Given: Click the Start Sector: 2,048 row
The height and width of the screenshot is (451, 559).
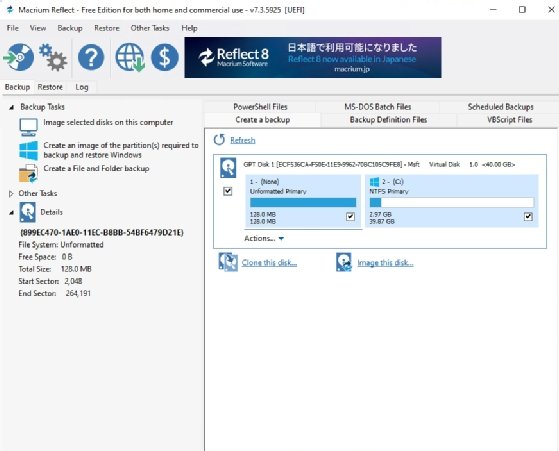Looking at the screenshot, I should tap(50, 281).
